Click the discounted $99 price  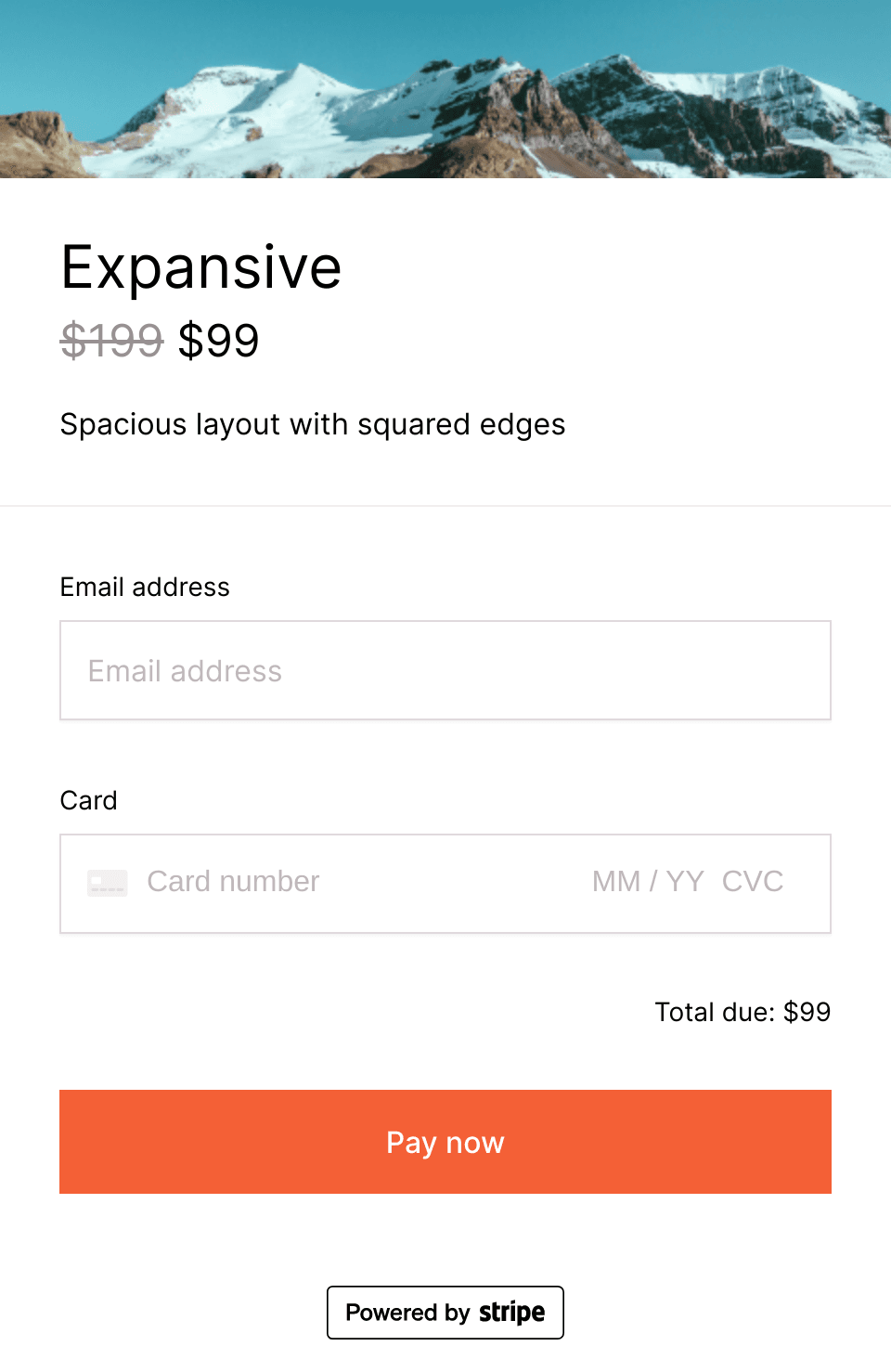pyautogui.click(x=219, y=340)
